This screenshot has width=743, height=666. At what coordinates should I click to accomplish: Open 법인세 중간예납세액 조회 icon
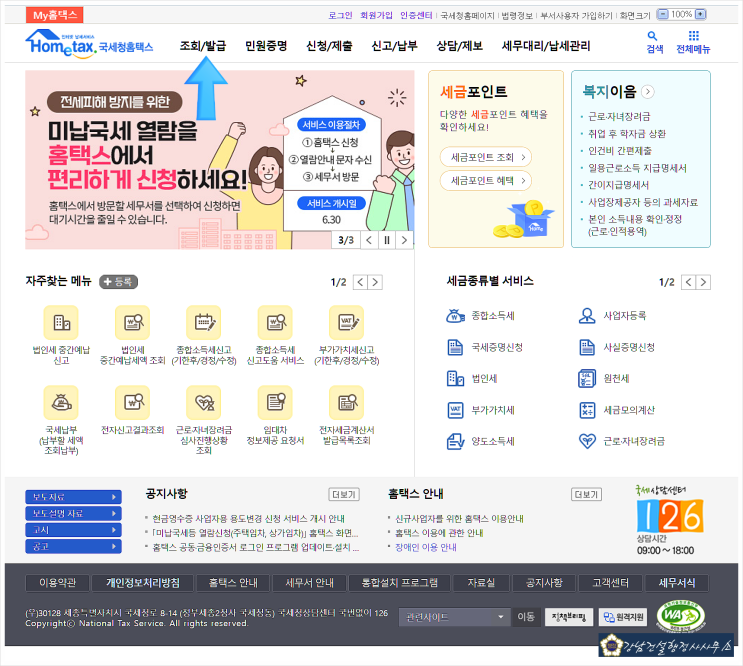pos(133,323)
